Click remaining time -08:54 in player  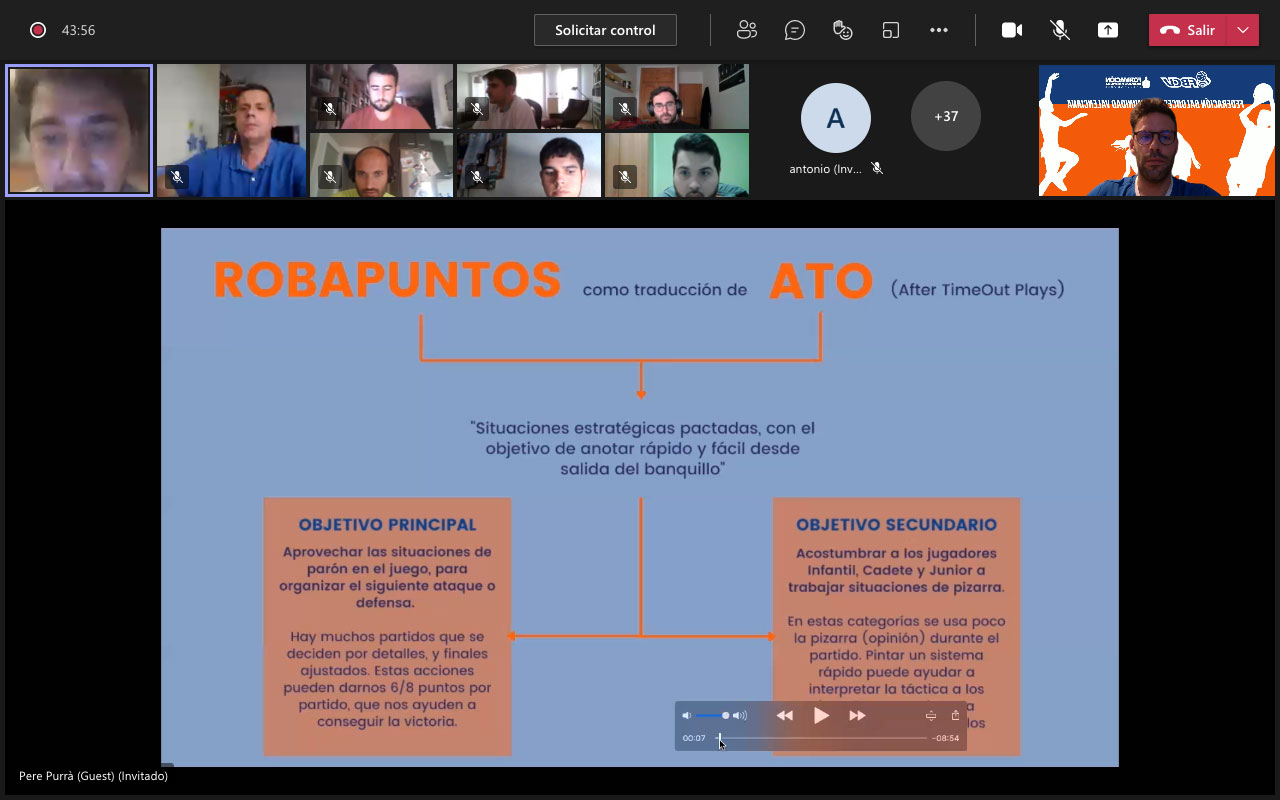(x=946, y=738)
